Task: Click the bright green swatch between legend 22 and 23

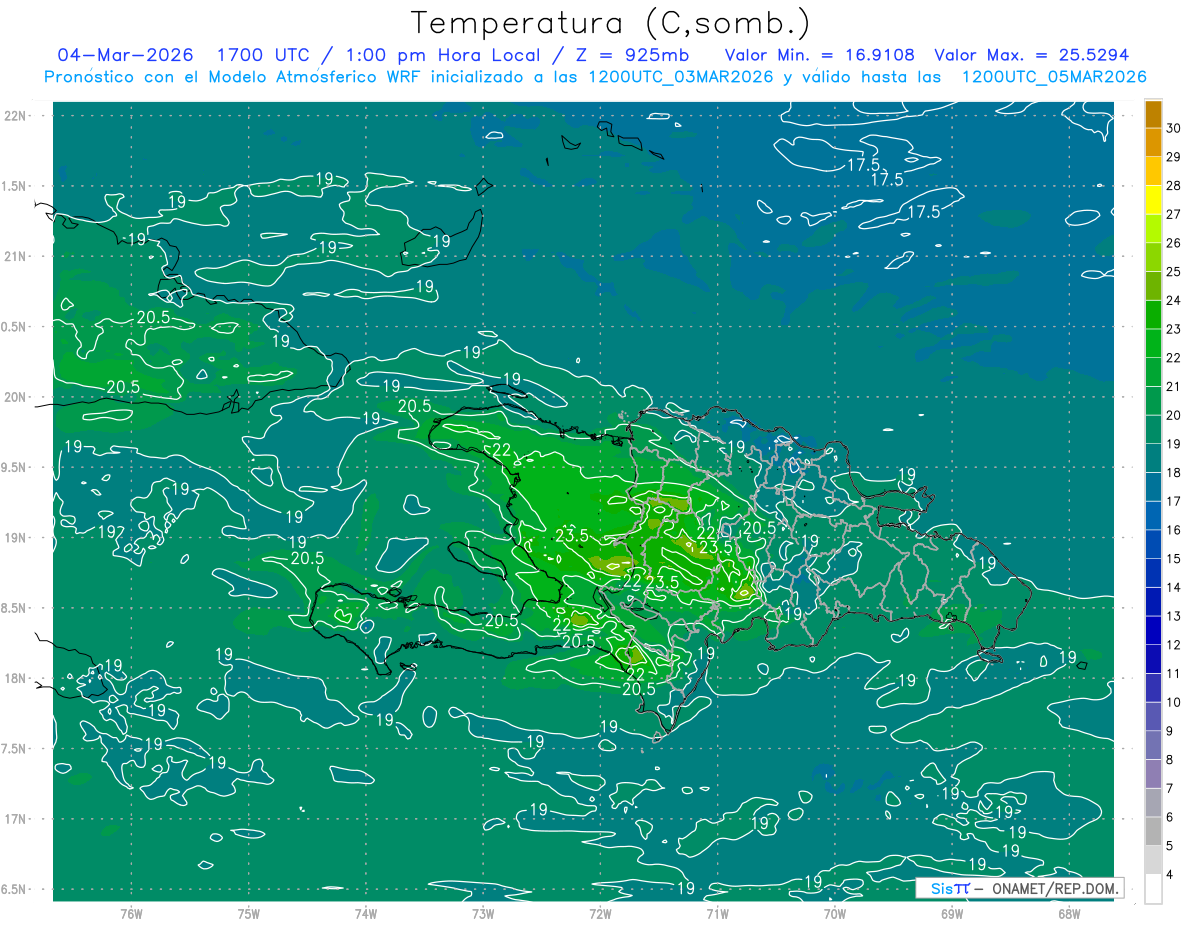Action: (x=1154, y=344)
